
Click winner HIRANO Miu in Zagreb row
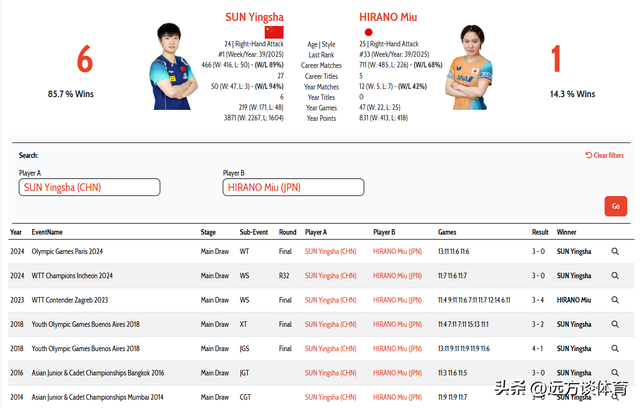point(574,300)
